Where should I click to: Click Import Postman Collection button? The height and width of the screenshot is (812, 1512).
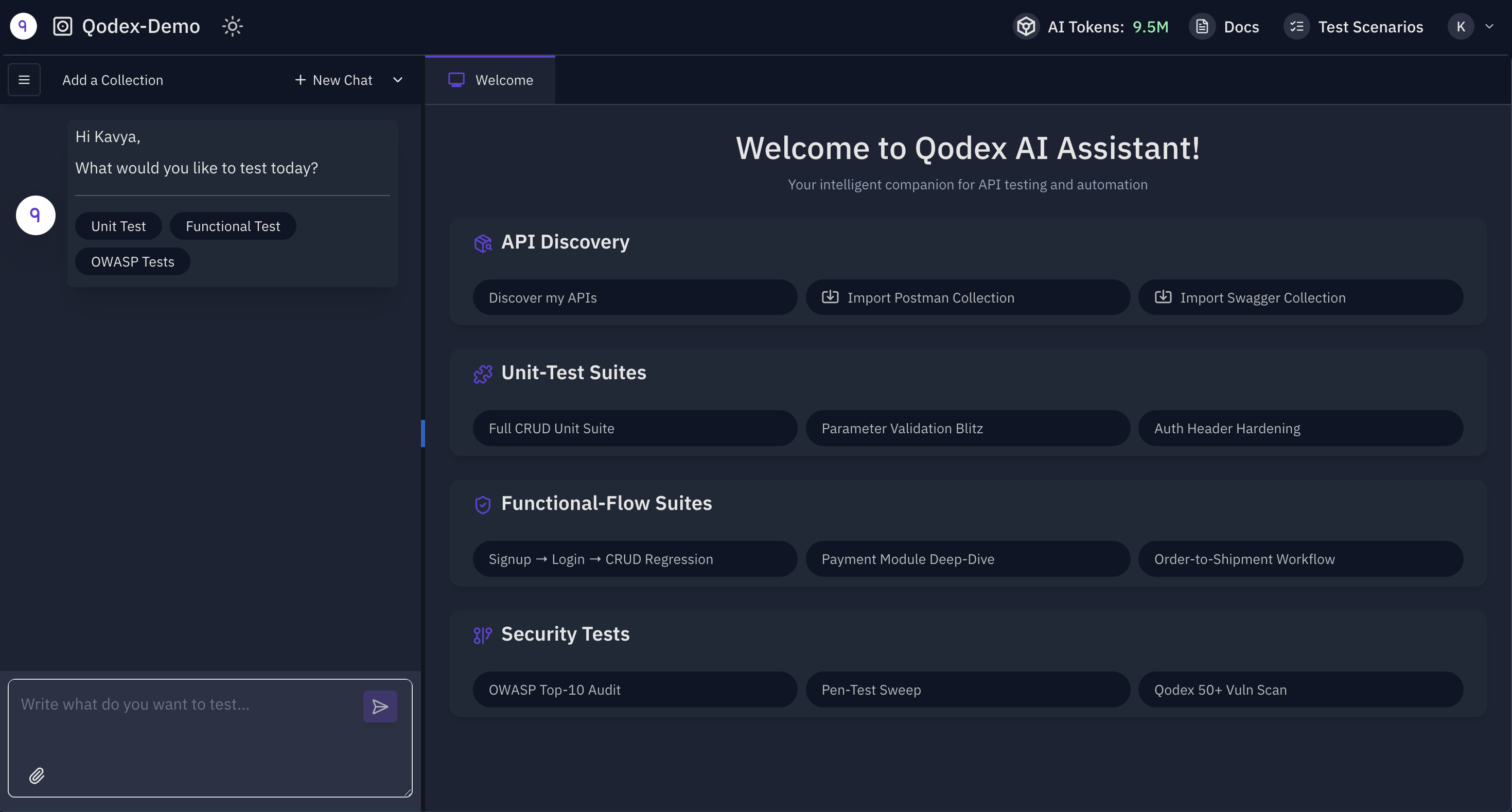[x=968, y=297]
